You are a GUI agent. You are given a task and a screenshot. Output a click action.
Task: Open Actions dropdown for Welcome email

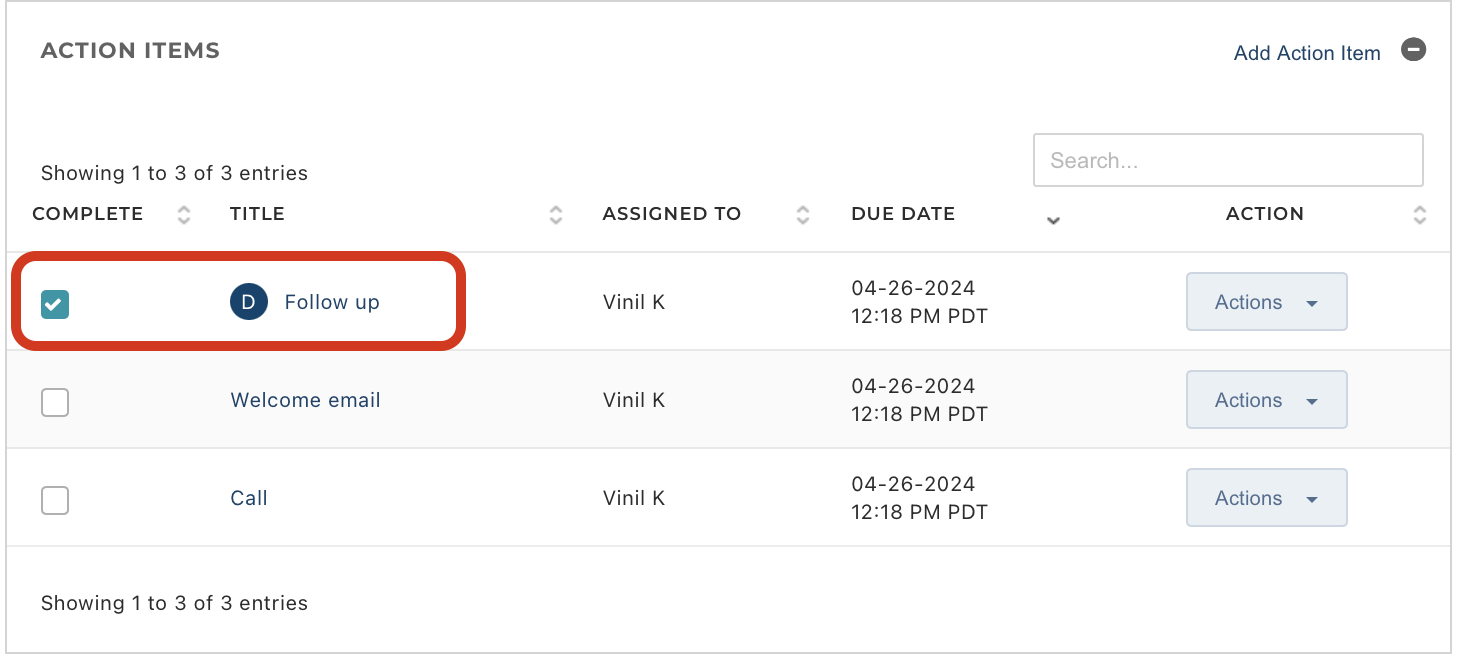(x=1267, y=400)
